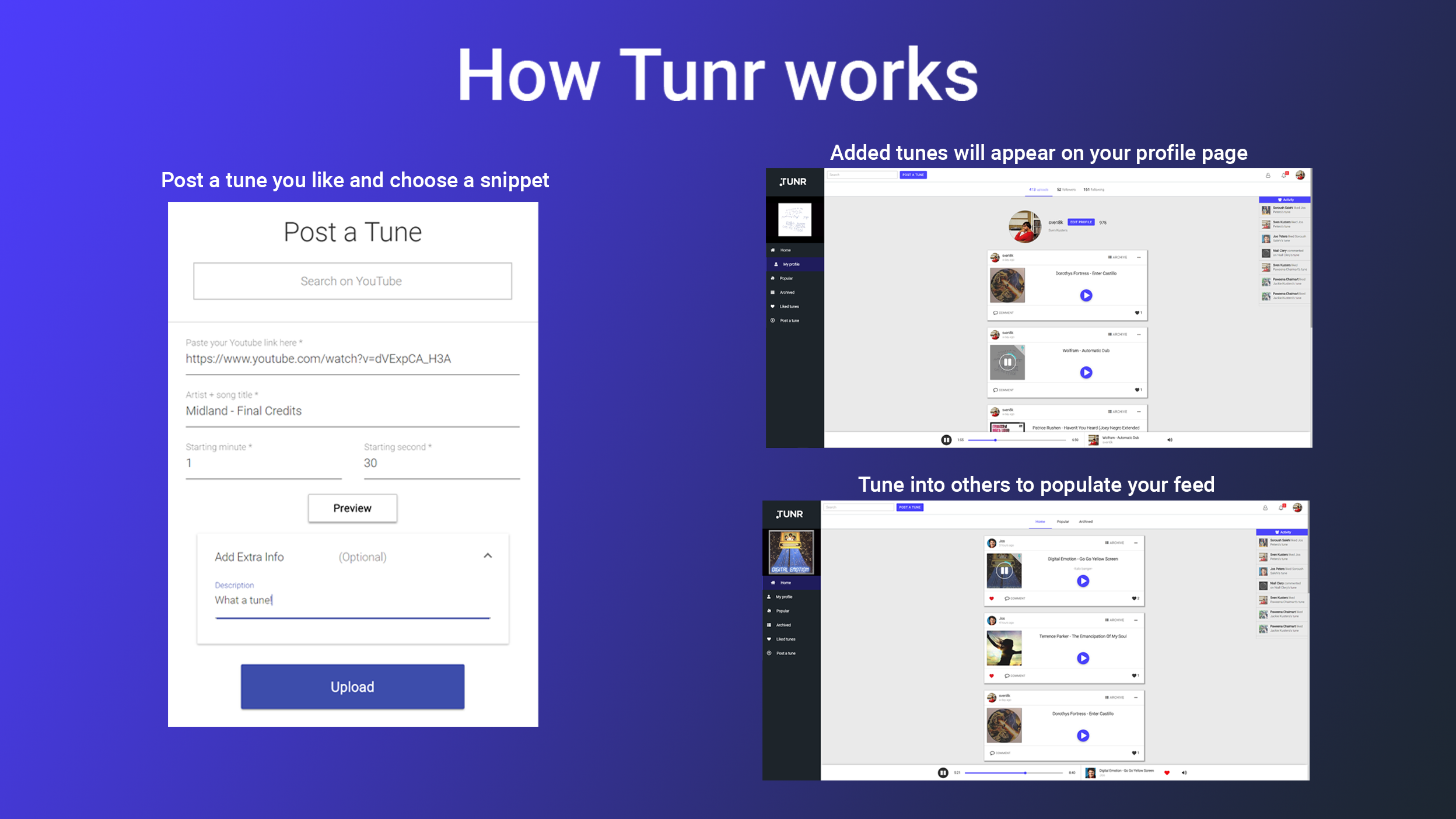Like the Digital Emotion tune with the heart

[992, 598]
